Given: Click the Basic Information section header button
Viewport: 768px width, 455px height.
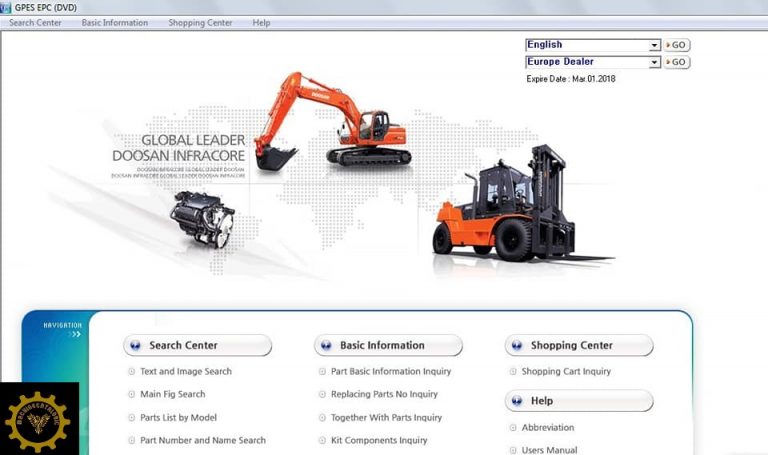Looking at the screenshot, I should tap(388, 345).
